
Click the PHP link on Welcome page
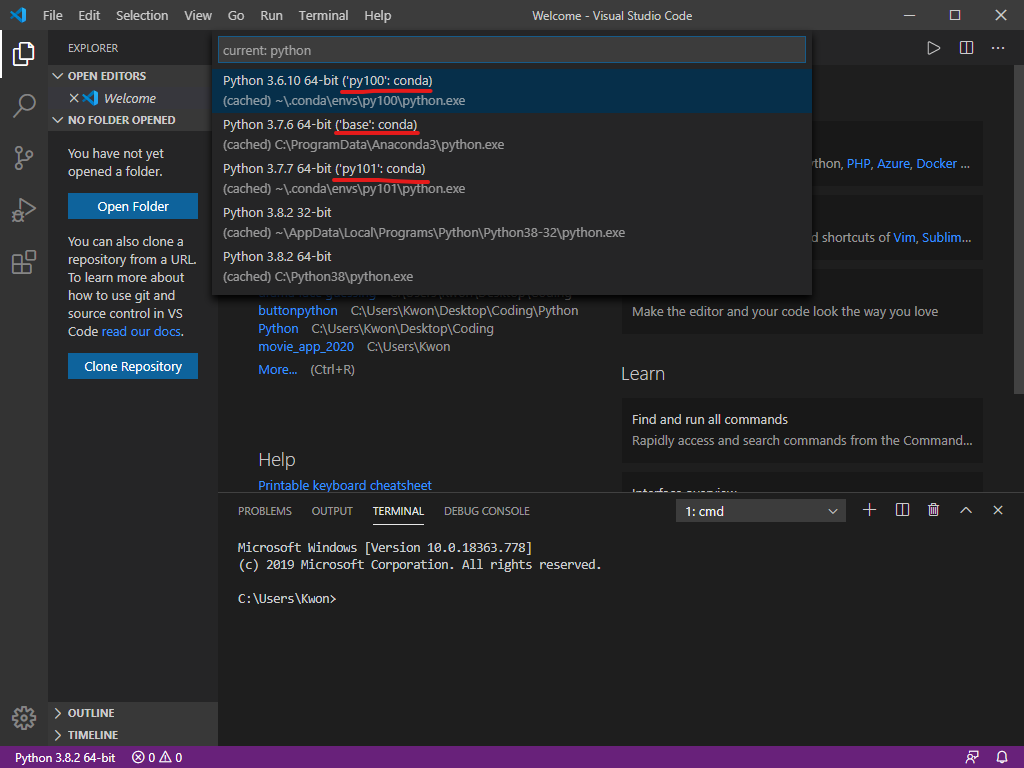pos(859,163)
